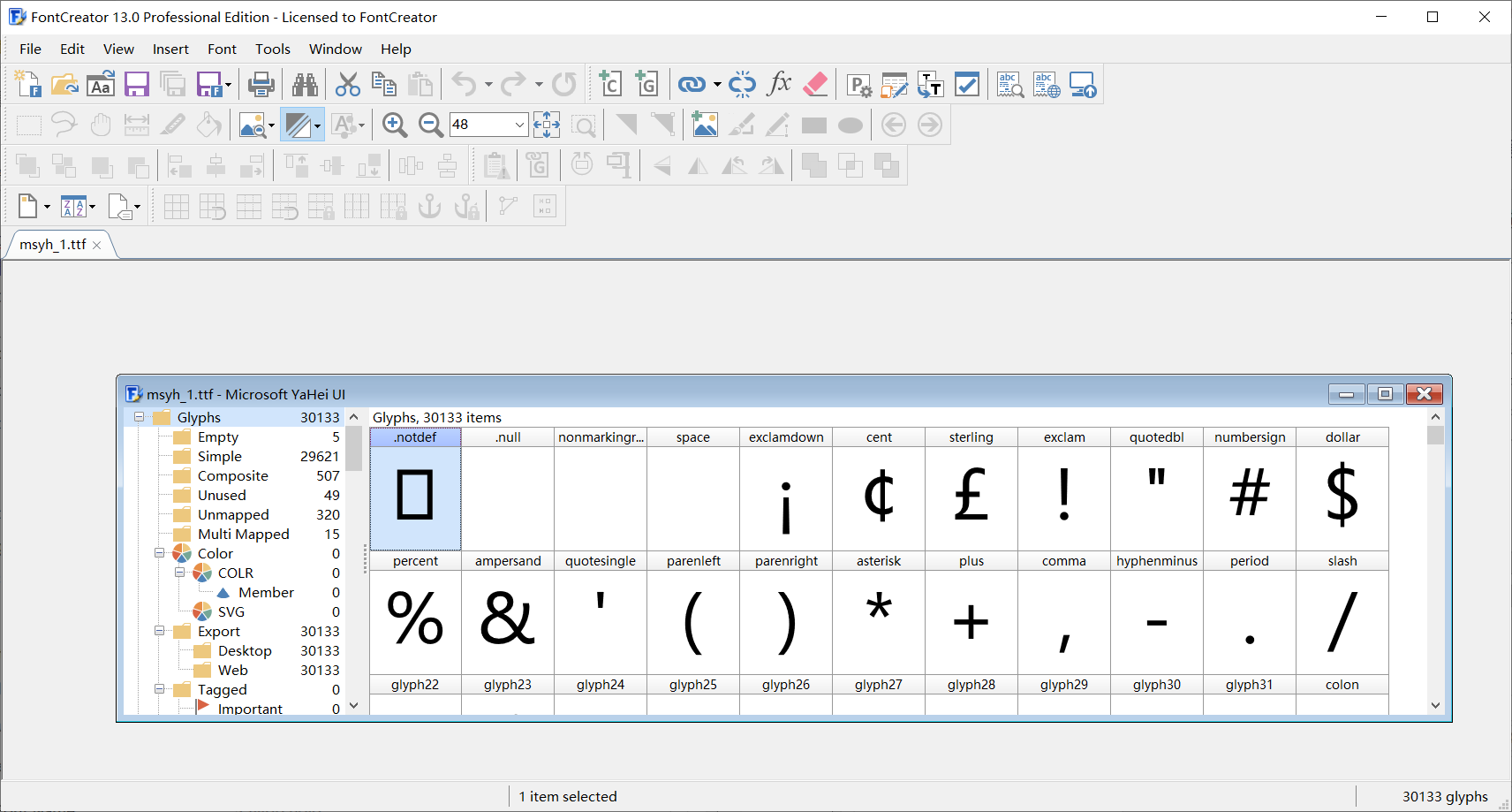
Task: Find with the binoculars icon
Action: click(x=305, y=85)
